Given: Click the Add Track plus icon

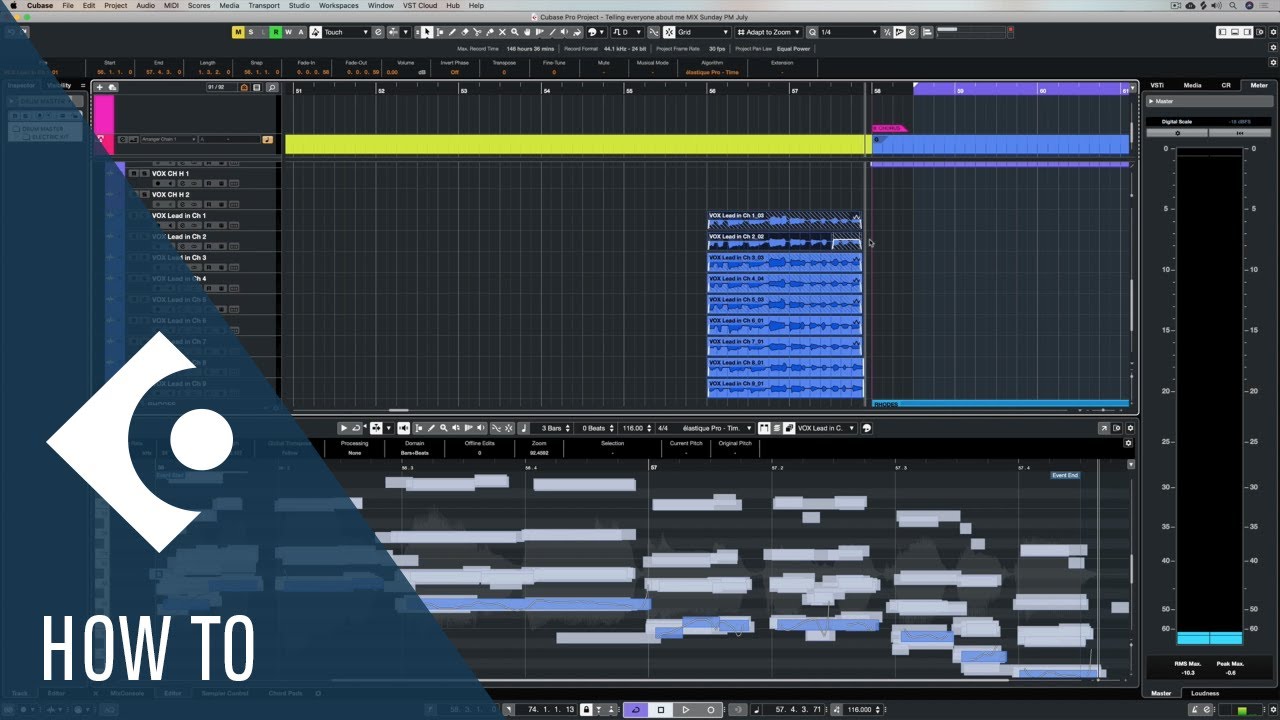Looking at the screenshot, I should 99,87.
